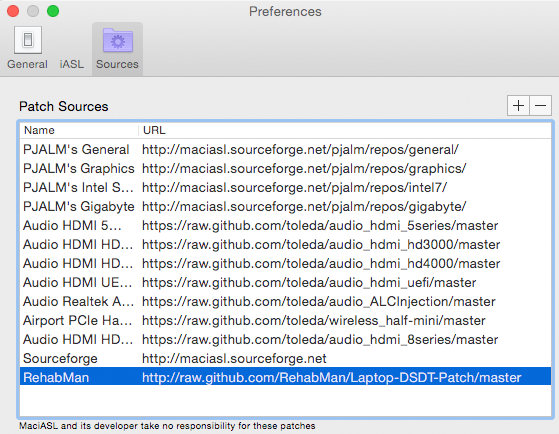Image resolution: width=559 pixels, height=434 pixels.
Task: Click the pjalm/repos/gigabyte/ URL cell
Action: point(304,206)
